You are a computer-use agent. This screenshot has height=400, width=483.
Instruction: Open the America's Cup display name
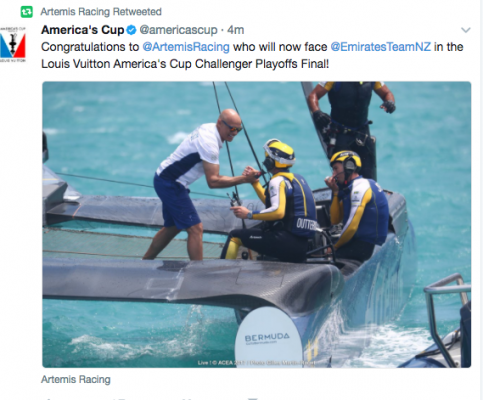82,30
